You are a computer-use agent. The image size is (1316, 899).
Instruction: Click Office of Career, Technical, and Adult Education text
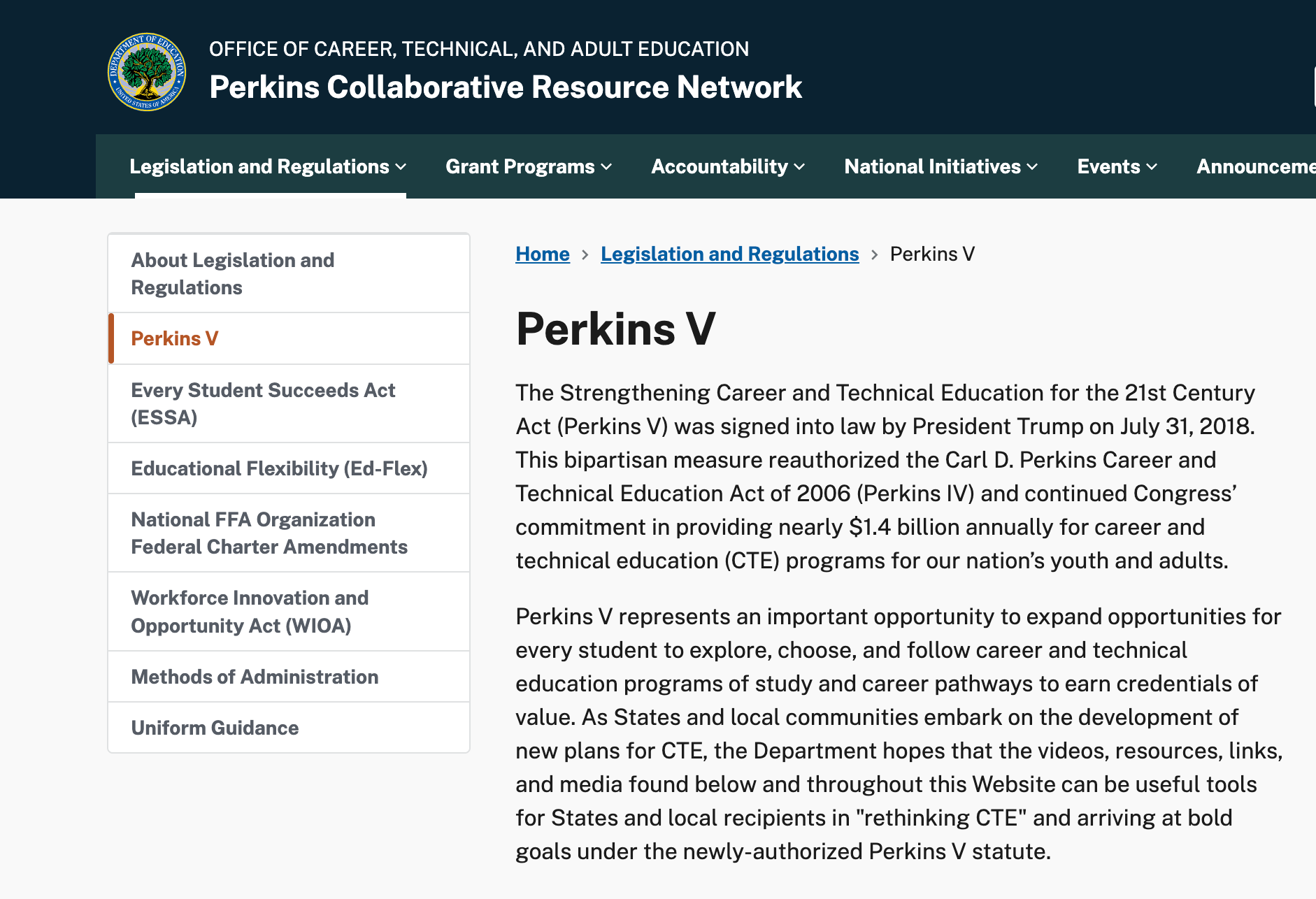[x=479, y=49]
